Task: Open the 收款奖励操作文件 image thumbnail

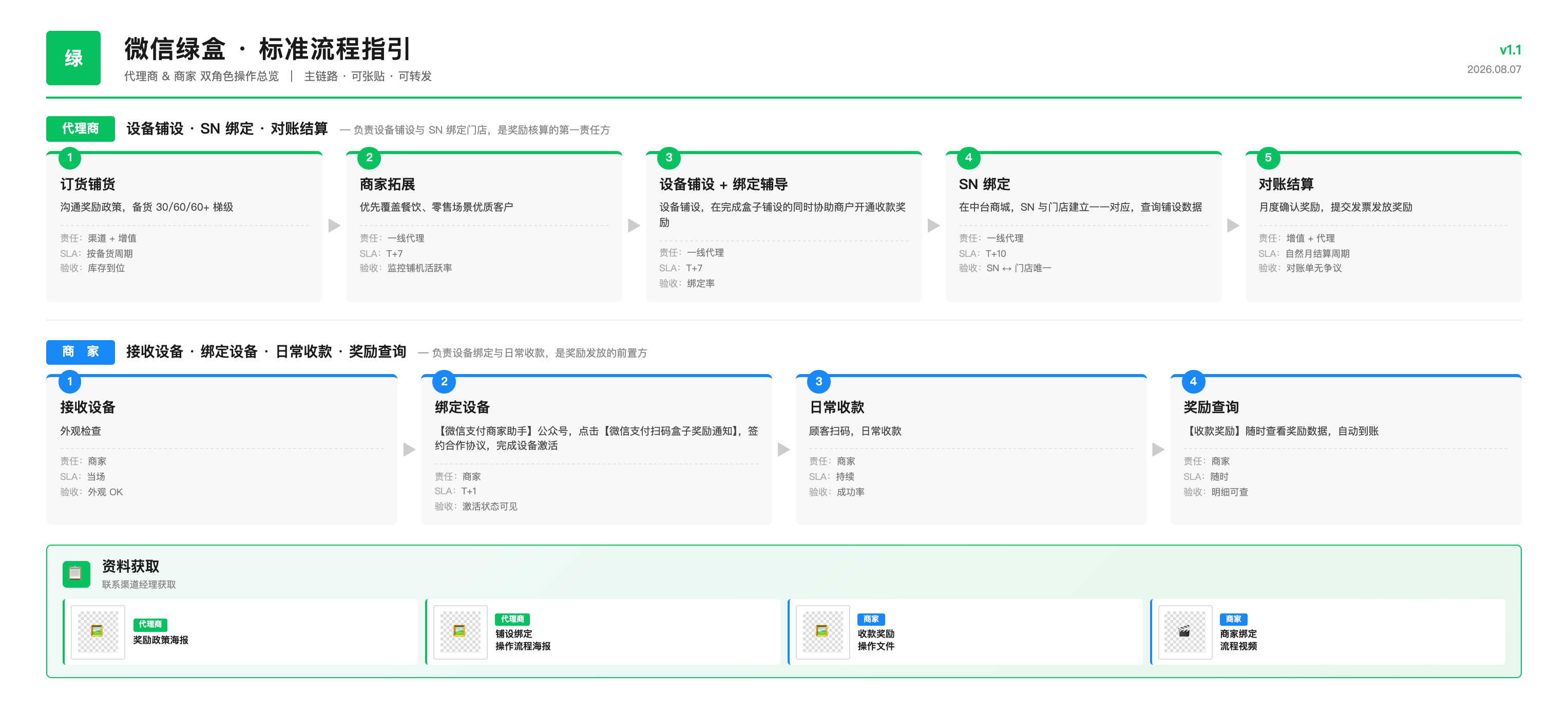Action: tap(823, 631)
